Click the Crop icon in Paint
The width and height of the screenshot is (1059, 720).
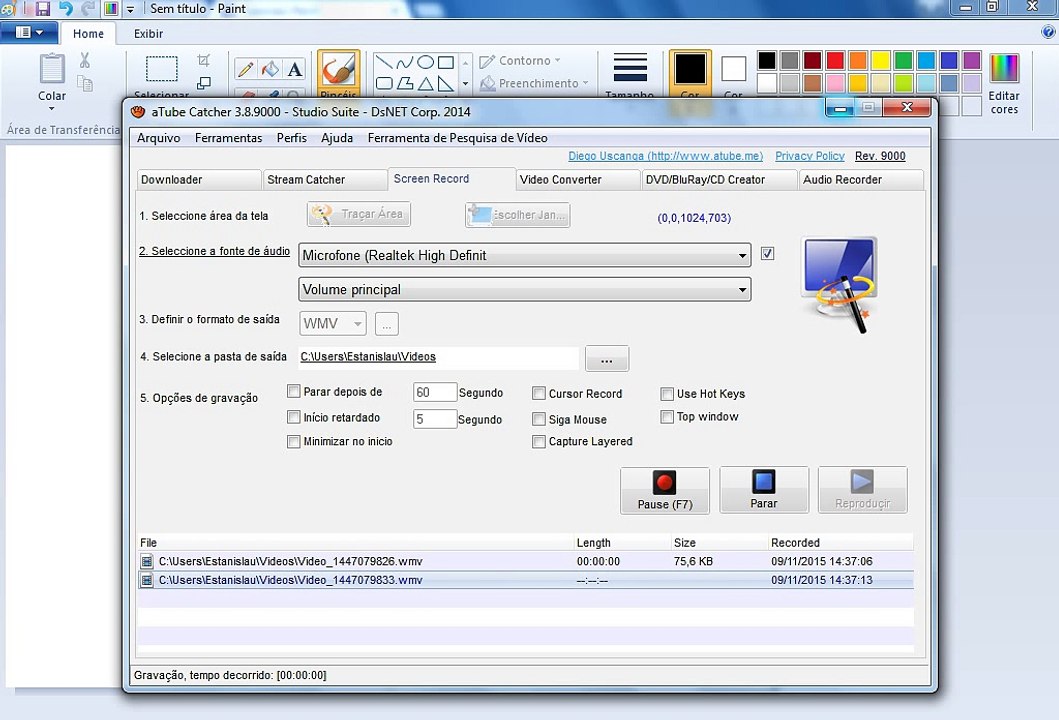pos(203,60)
